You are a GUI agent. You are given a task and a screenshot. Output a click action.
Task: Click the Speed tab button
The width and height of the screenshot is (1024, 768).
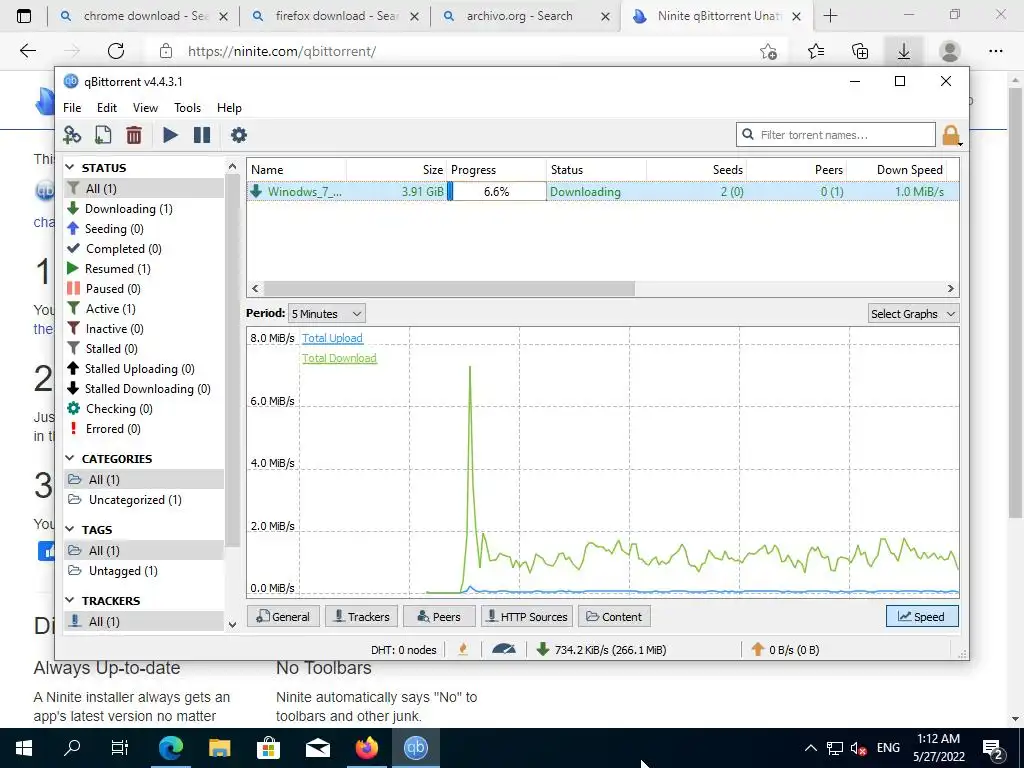pyautogui.click(x=922, y=616)
